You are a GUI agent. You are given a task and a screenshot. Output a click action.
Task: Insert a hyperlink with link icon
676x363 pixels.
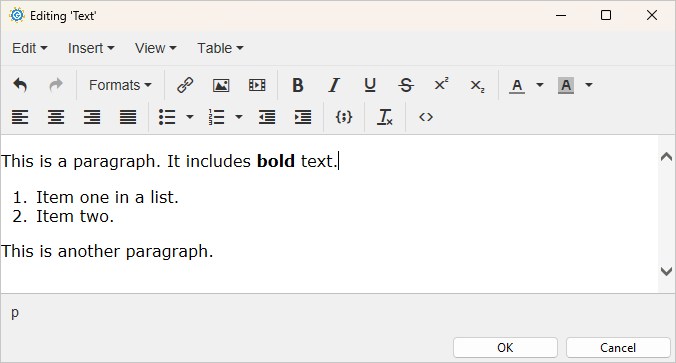pyautogui.click(x=185, y=85)
